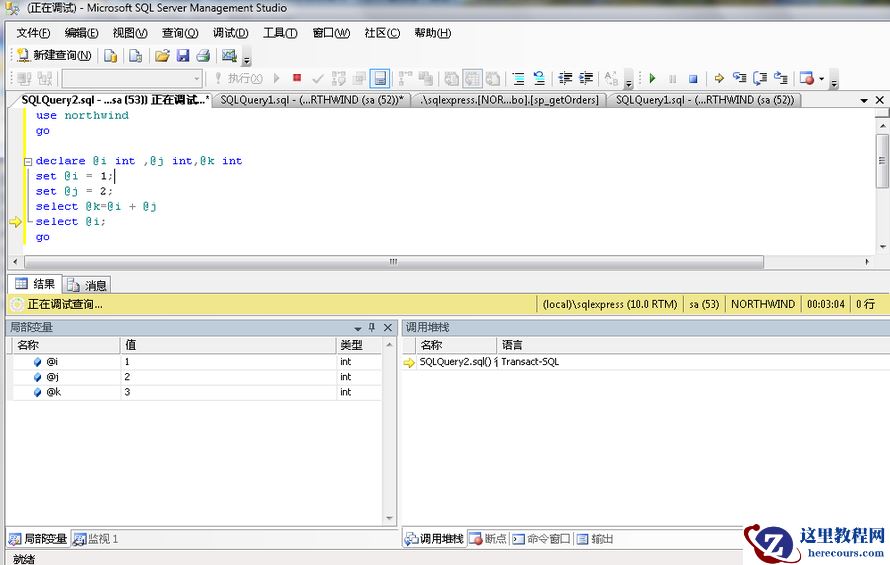Open the 调试 (Debug) menu
Viewport: 890px width, 565px height.
click(230, 33)
